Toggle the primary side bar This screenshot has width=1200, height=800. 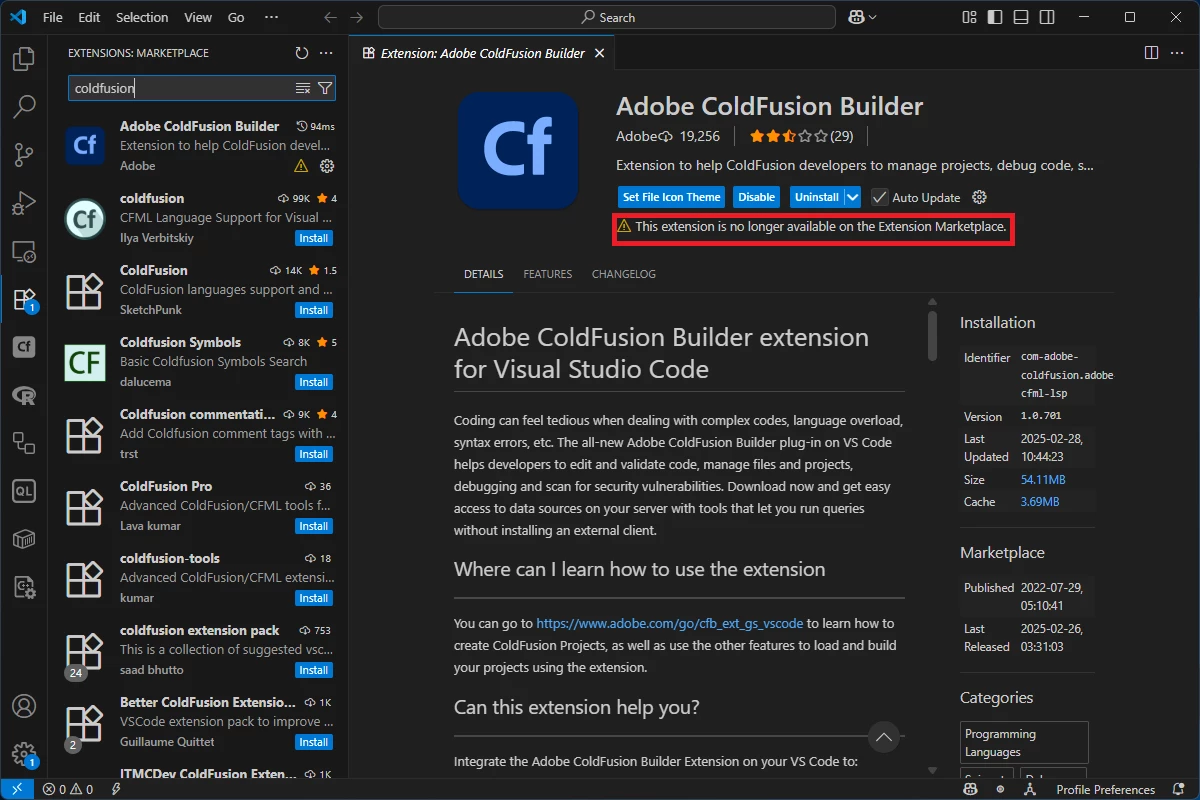point(994,17)
